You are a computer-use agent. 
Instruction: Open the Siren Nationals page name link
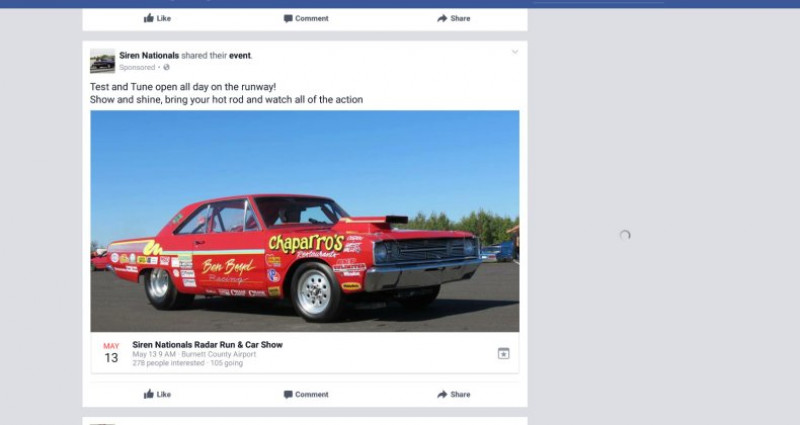[149, 55]
